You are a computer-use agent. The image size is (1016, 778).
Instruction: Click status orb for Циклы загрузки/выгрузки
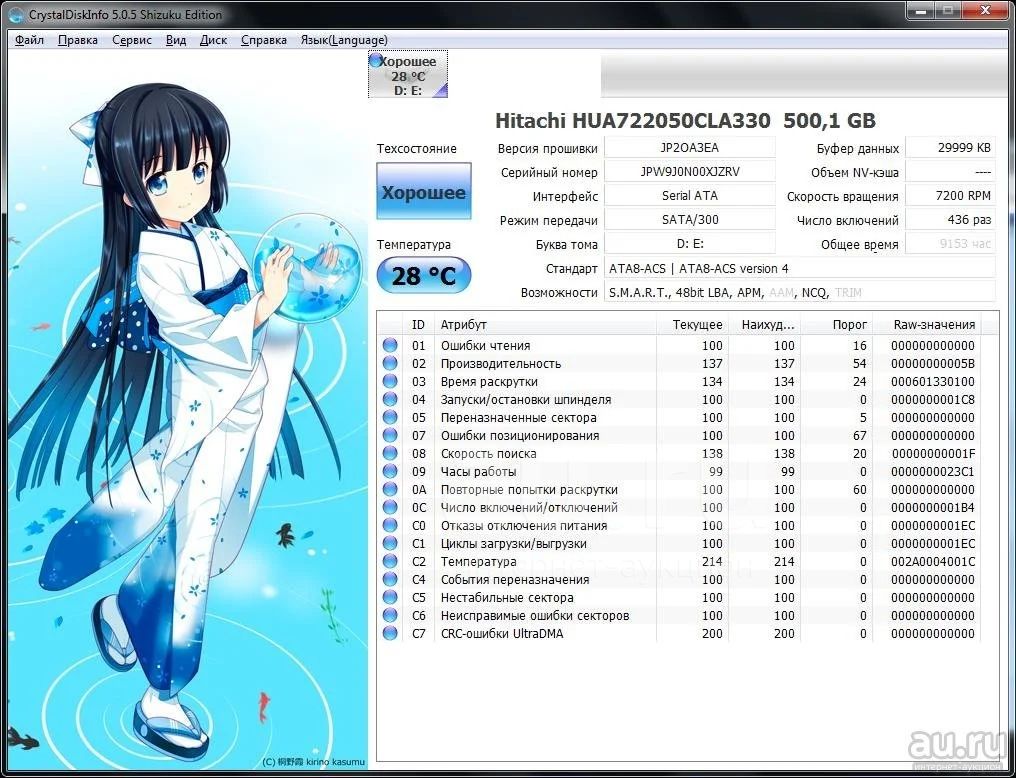[x=390, y=543]
